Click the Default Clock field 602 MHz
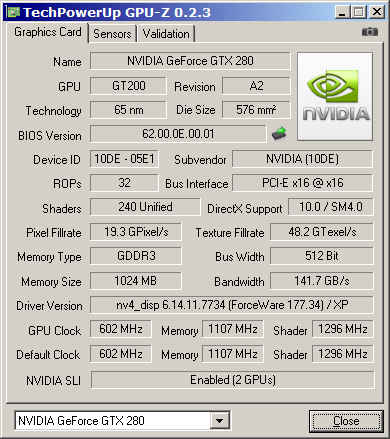 pyautogui.click(x=121, y=354)
